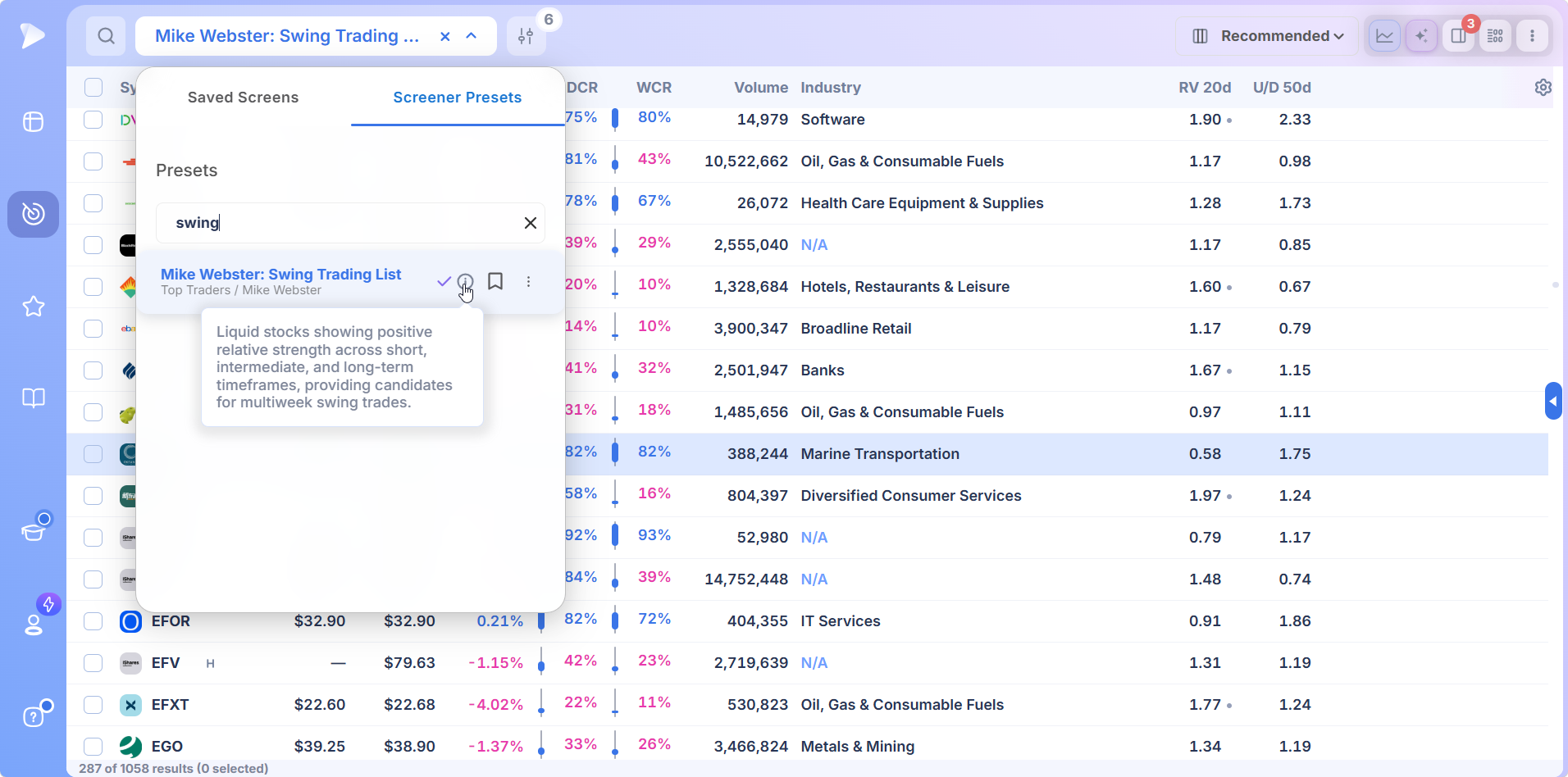Viewport: 1568px width, 777px height.
Task: Open the chart view icon in top toolbar
Action: pos(1384,36)
